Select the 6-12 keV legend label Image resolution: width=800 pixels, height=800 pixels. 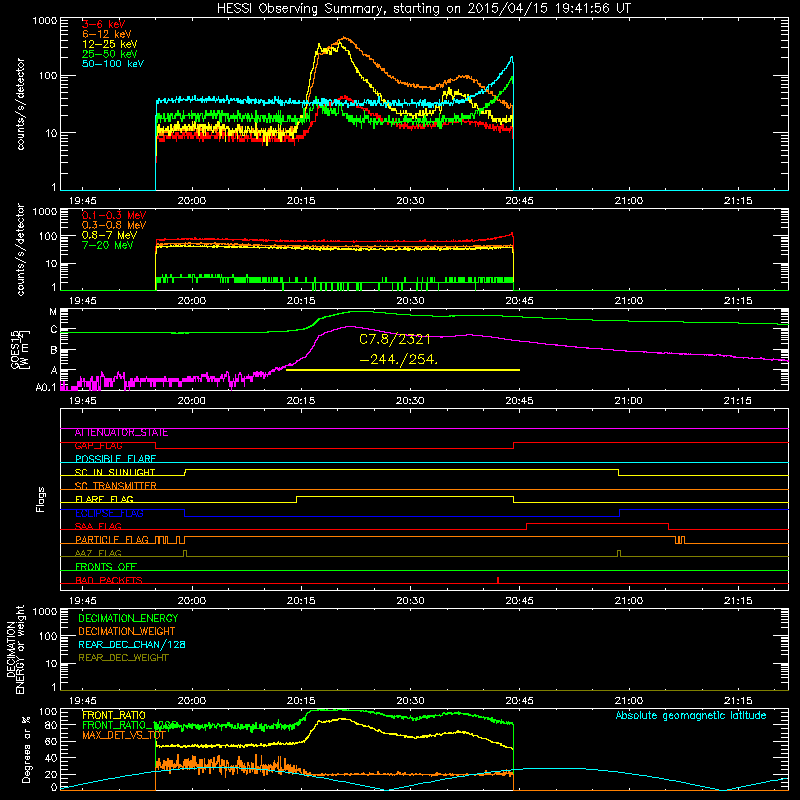pyautogui.click(x=107, y=34)
